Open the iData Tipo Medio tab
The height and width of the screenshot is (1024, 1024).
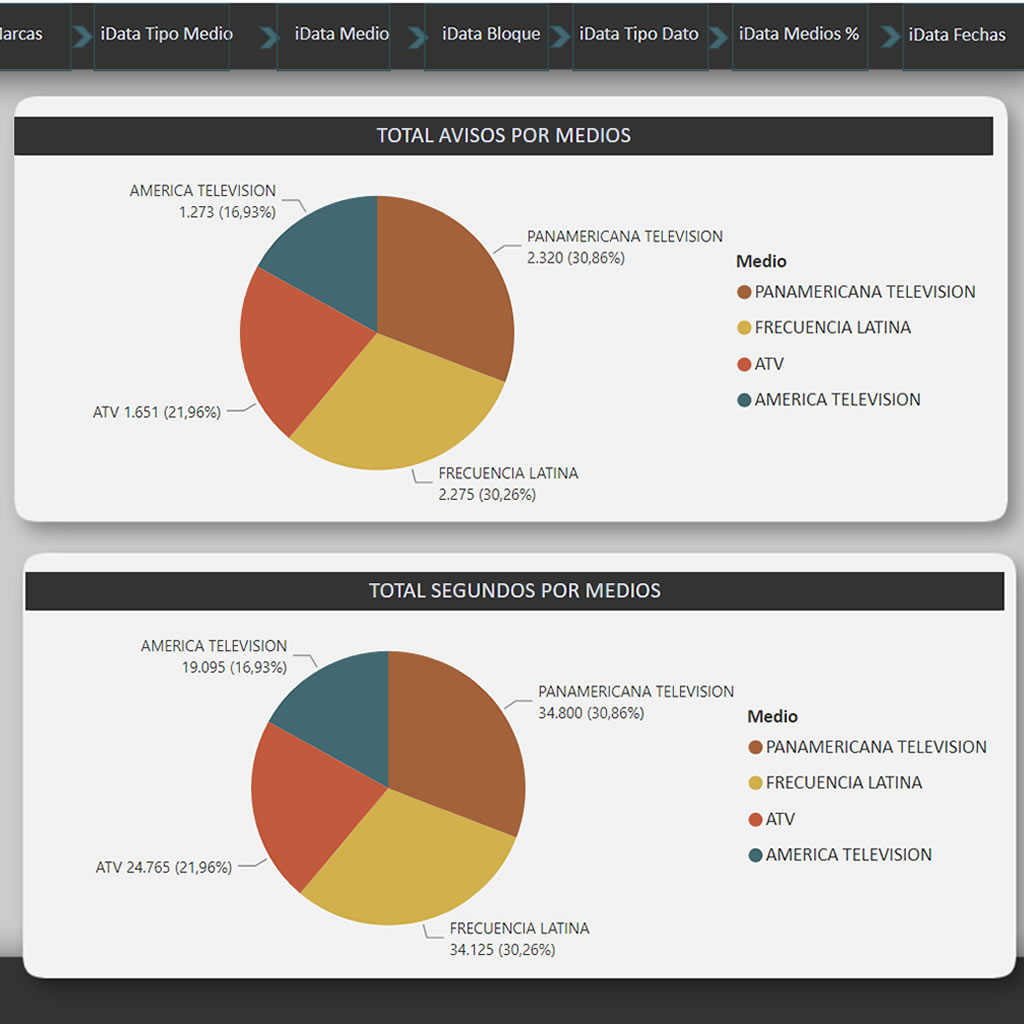(x=162, y=35)
